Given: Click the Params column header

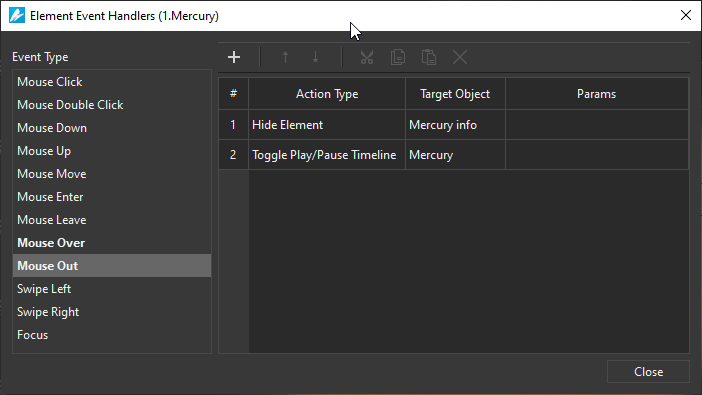Looking at the screenshot, I should coord(597,94).
